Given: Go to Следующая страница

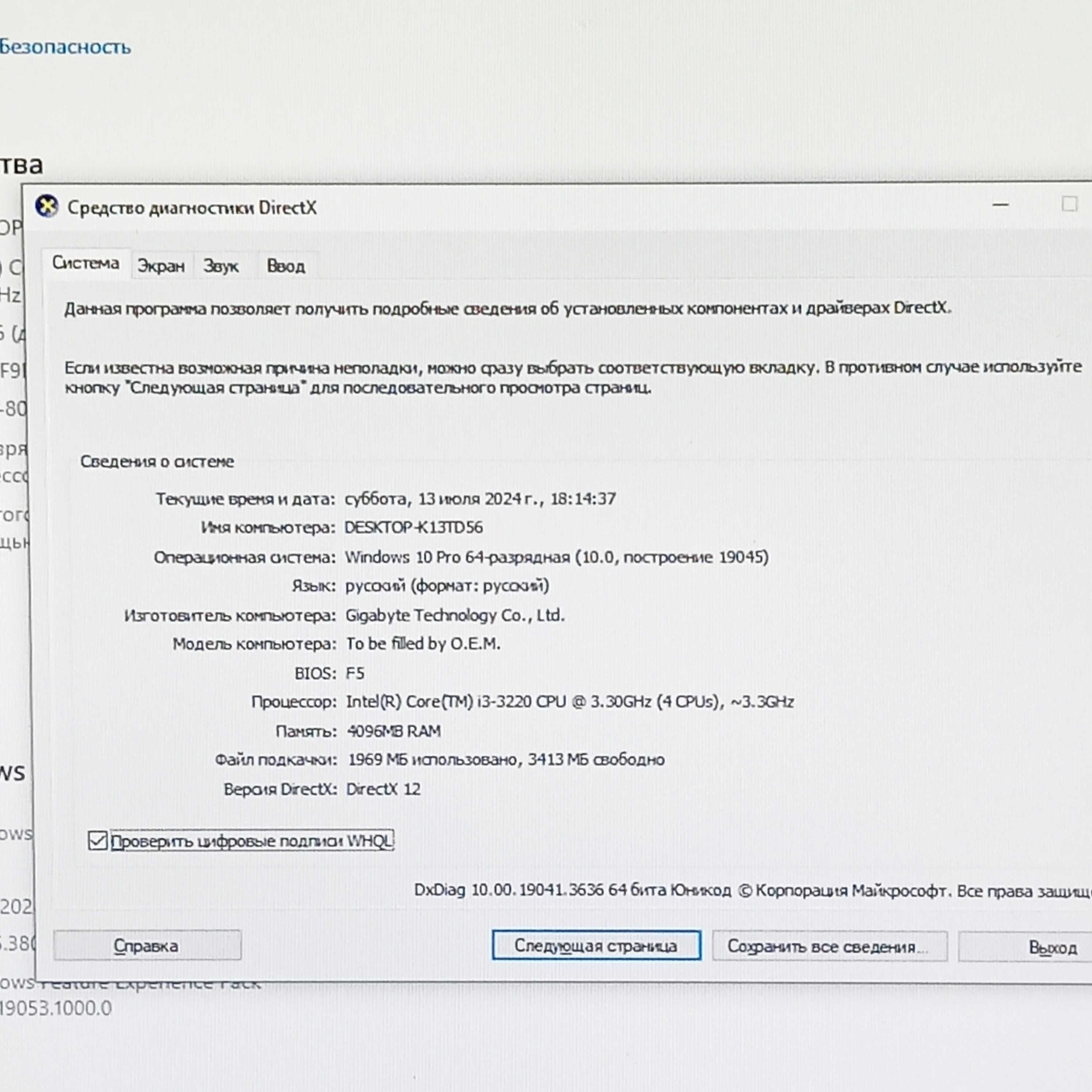Looking at the screenshot, I should (596, 946).
